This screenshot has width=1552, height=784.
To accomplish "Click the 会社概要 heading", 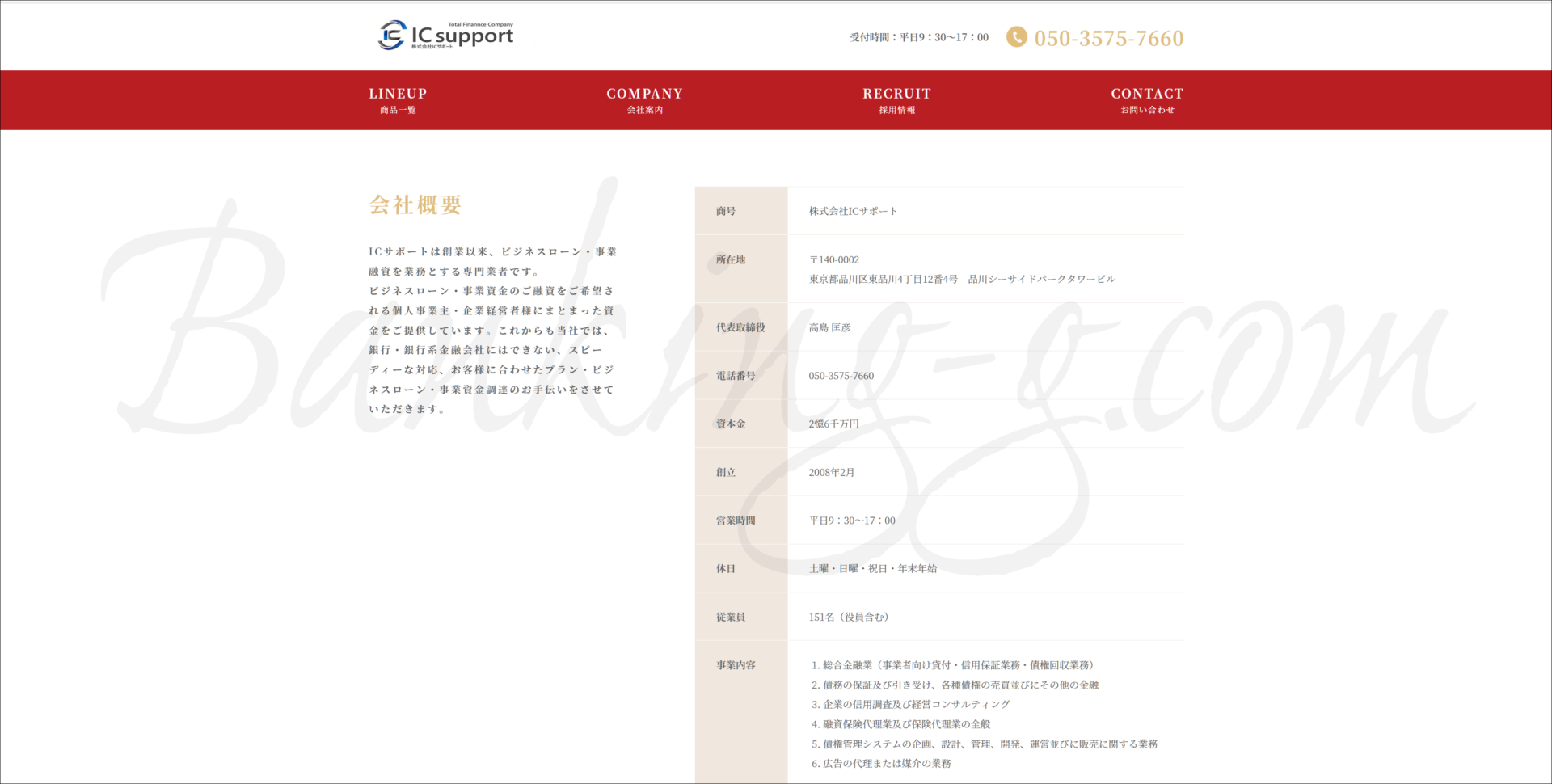I will pyautogui.click(x=415, y=205).
